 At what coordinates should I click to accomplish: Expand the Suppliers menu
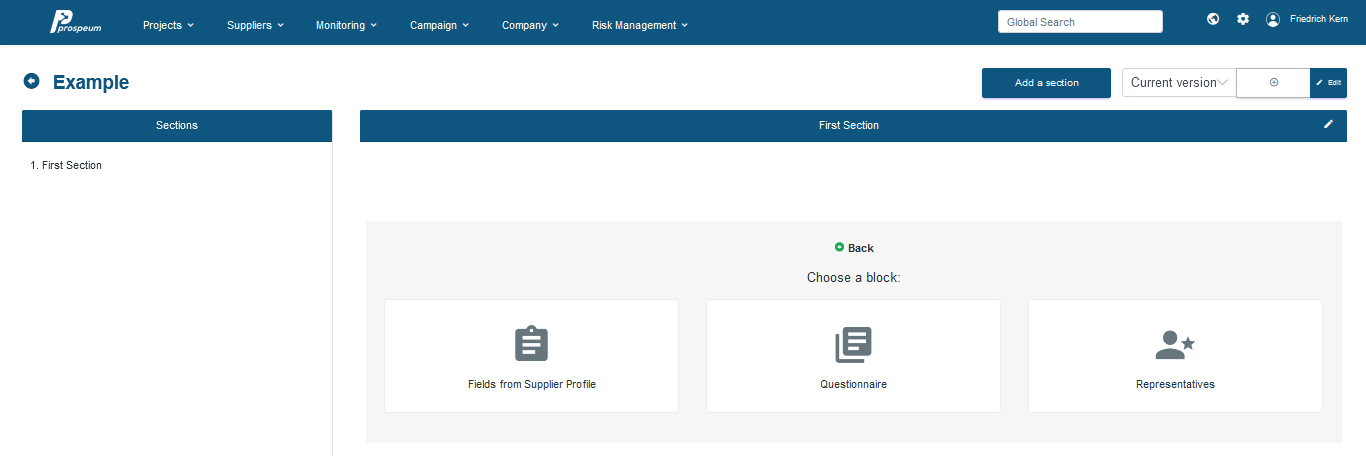point(255,25)
